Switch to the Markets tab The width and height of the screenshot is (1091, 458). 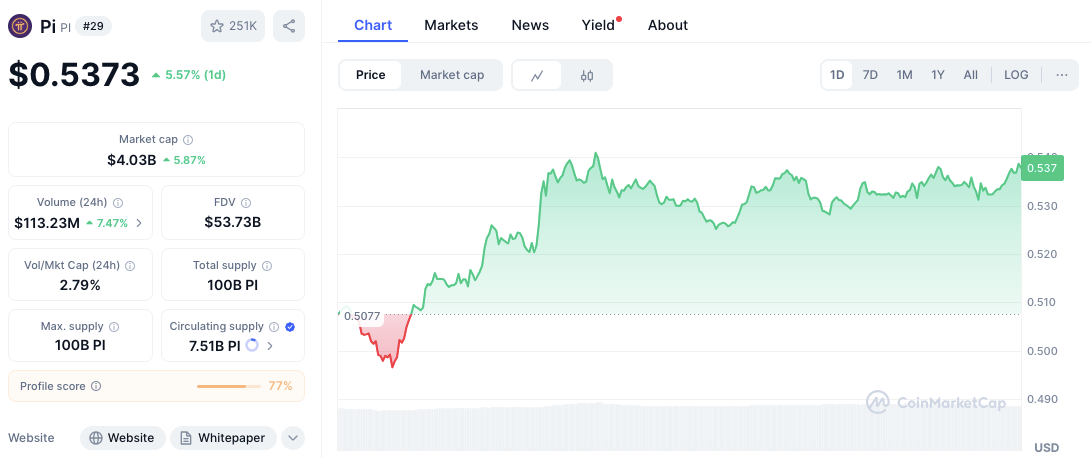451,25
